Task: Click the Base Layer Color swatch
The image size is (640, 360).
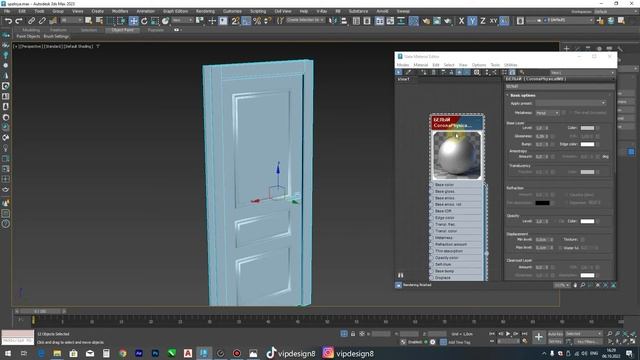Action: pyautogui.click(x=587, y=128)
